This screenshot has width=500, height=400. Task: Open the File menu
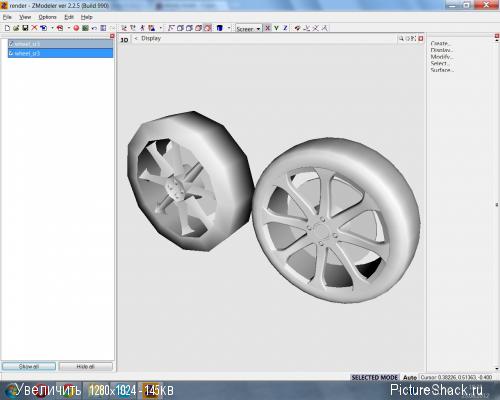pos(7,17)
